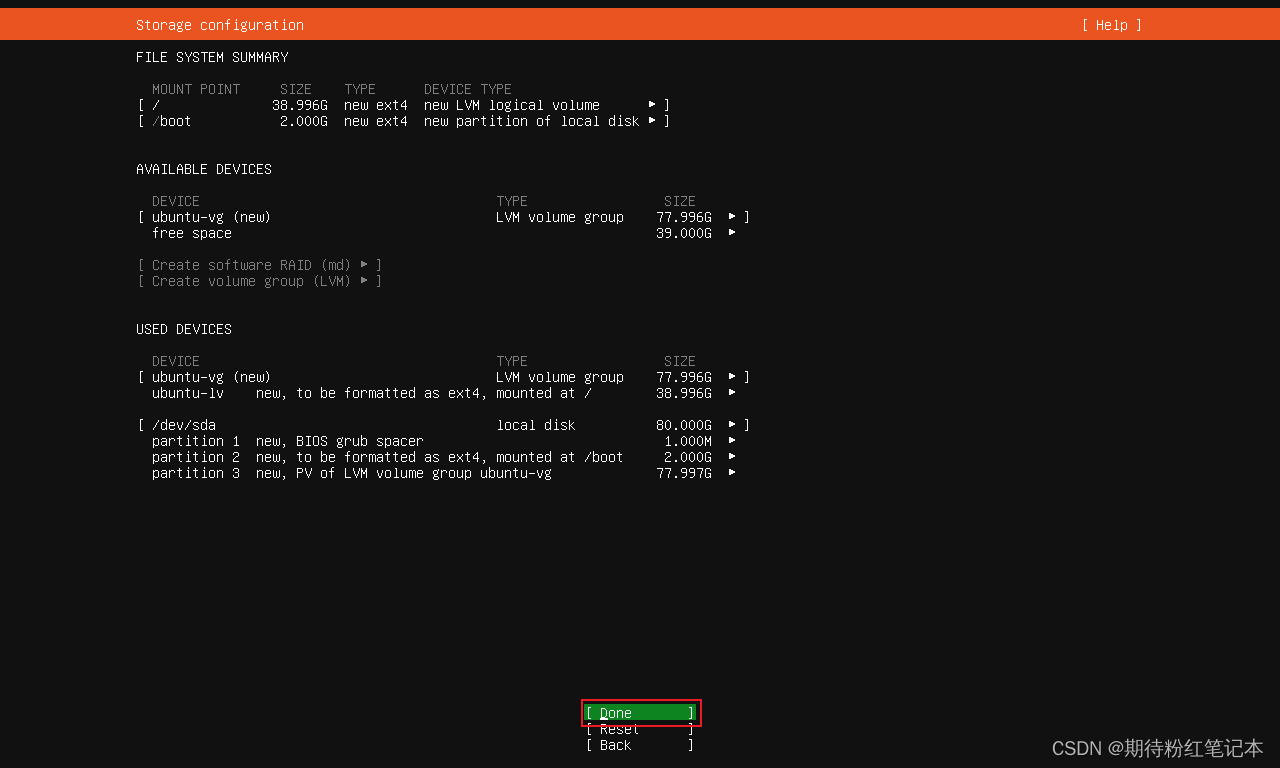Screen dimensions: 1280x768
Task: Select 'free space' under available devices
Action: 192,233
